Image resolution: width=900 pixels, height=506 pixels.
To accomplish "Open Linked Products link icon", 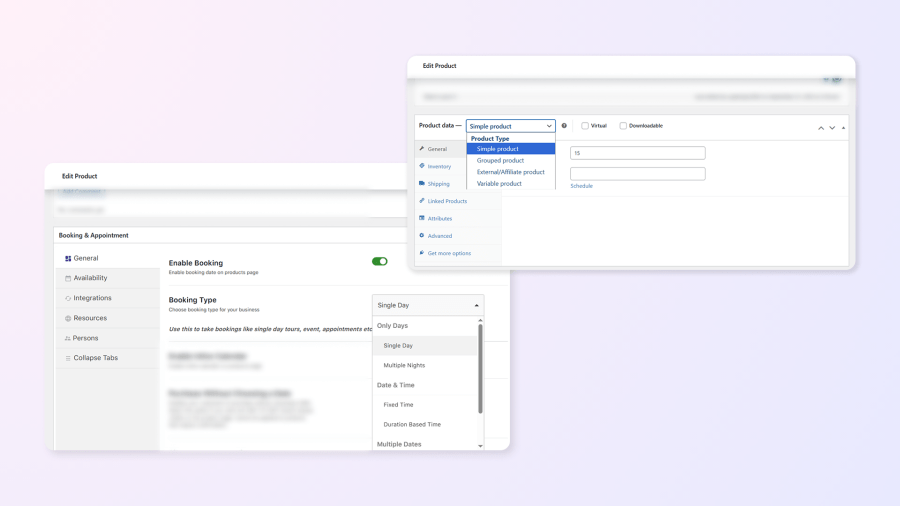I will 422,201.
